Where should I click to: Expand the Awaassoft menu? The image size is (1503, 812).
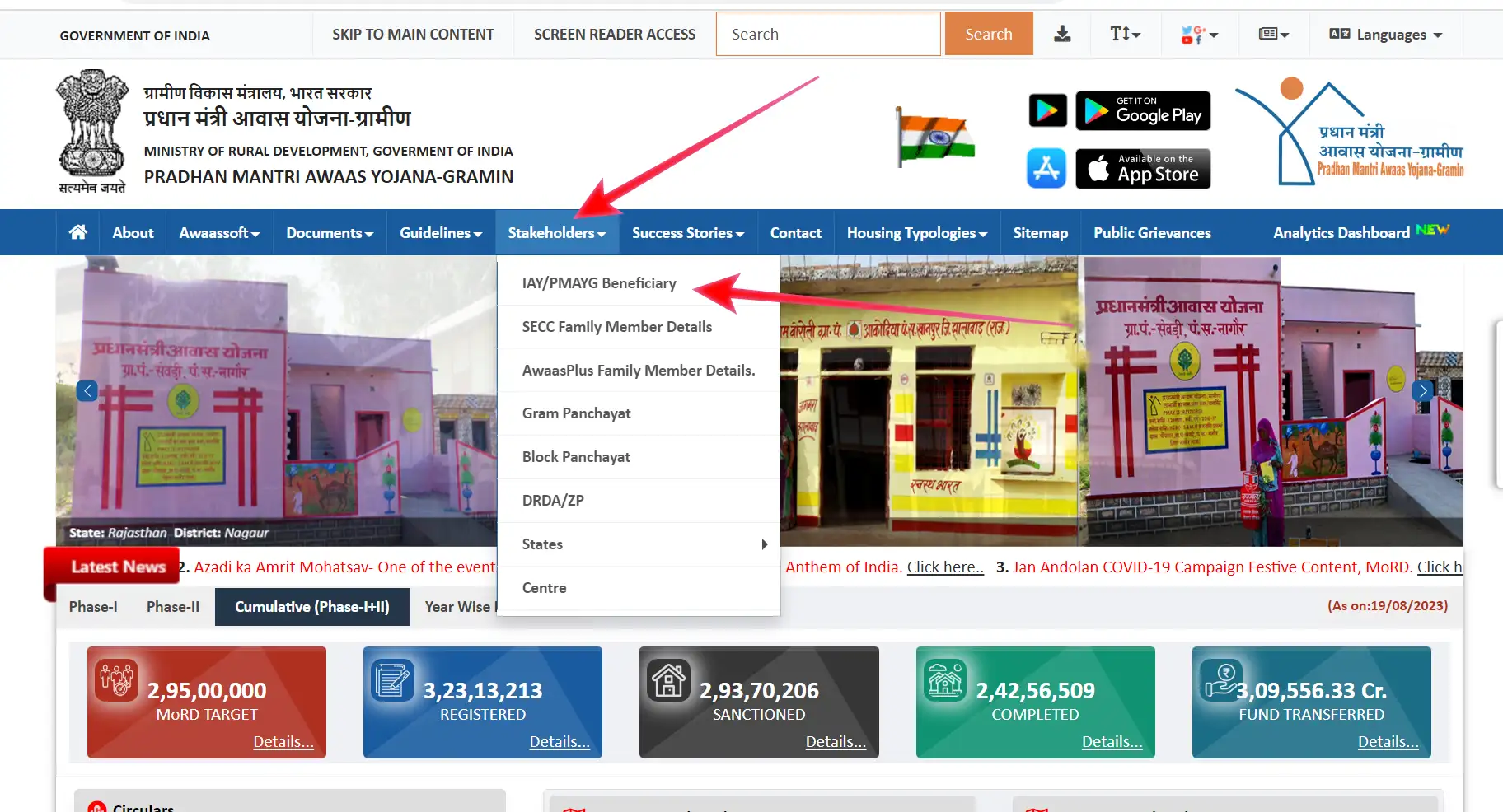click(x=219, y=232)
